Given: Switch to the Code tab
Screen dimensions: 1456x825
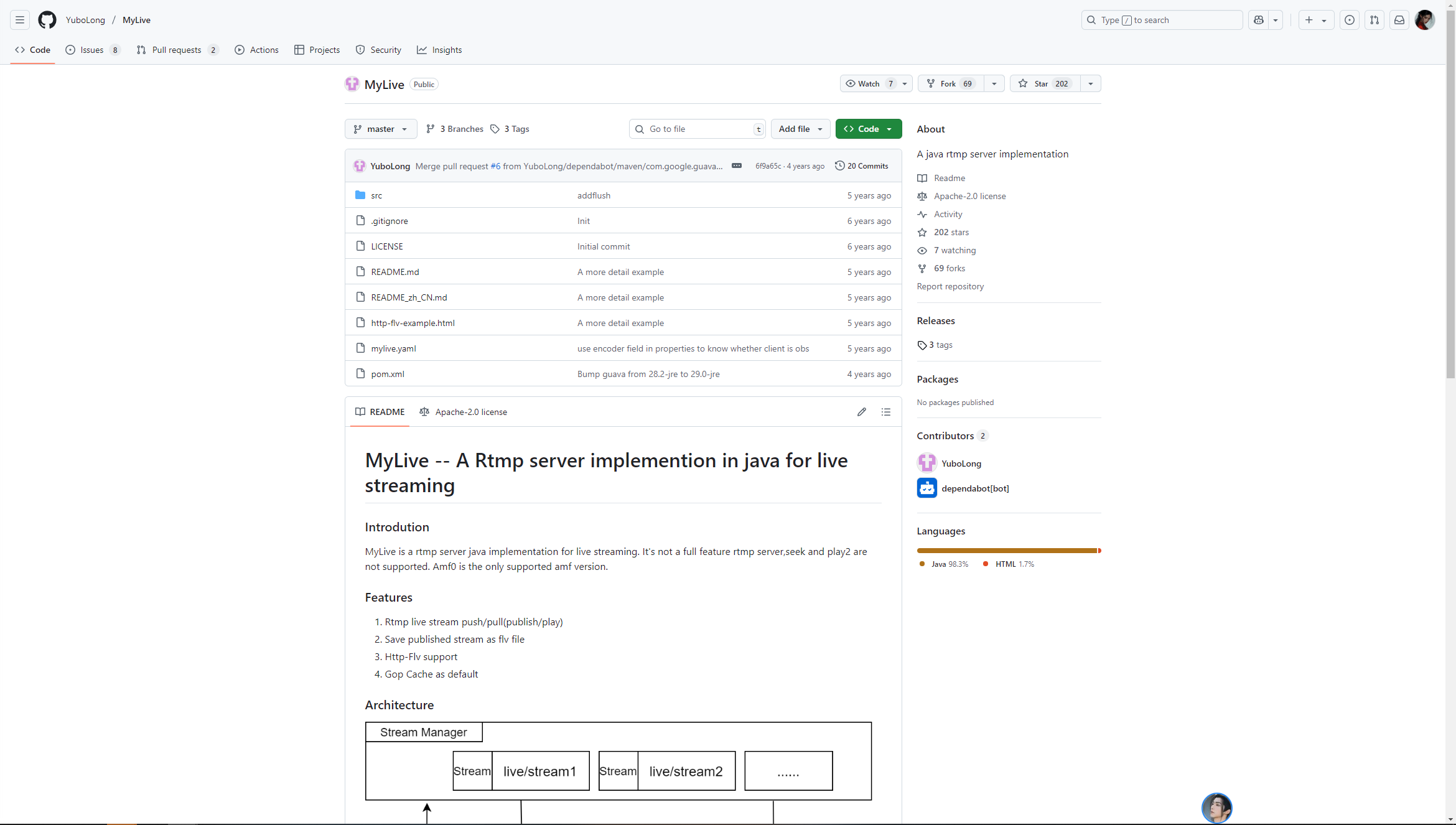Looking at the screenshot, I should [x=32, y=50].
